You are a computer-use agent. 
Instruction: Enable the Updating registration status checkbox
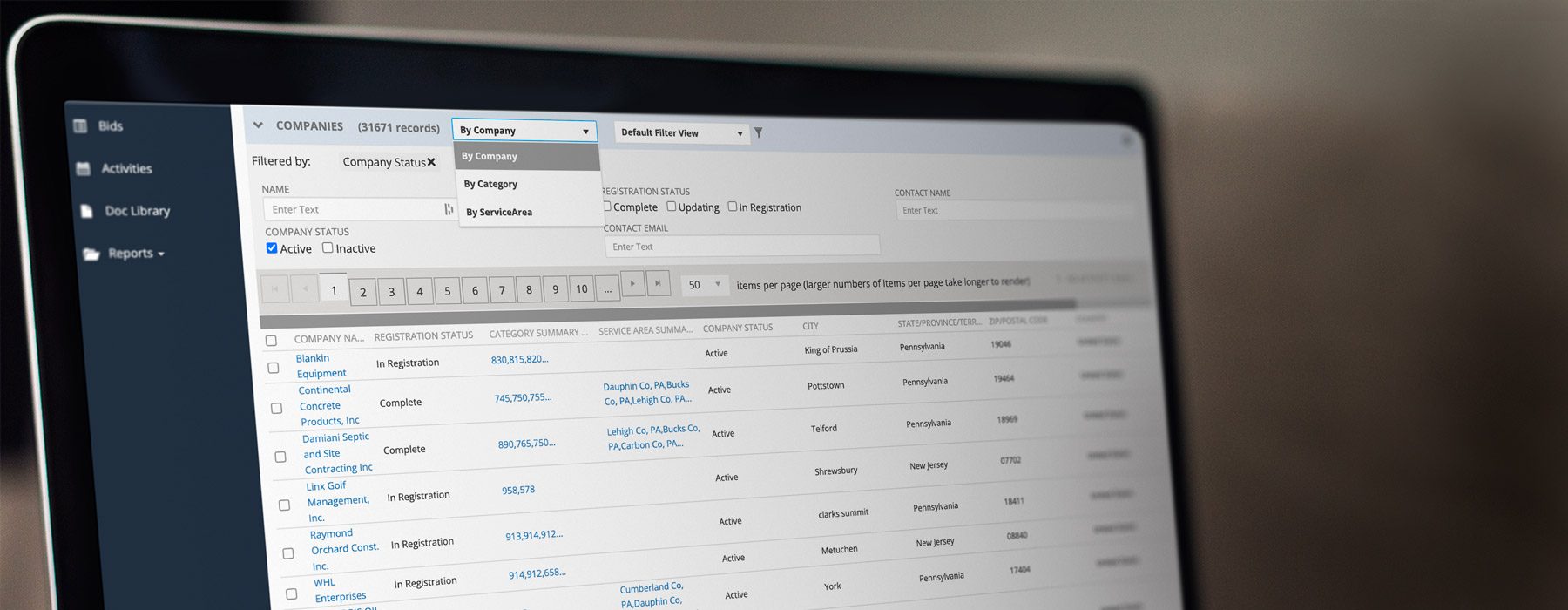coord(672,207)
